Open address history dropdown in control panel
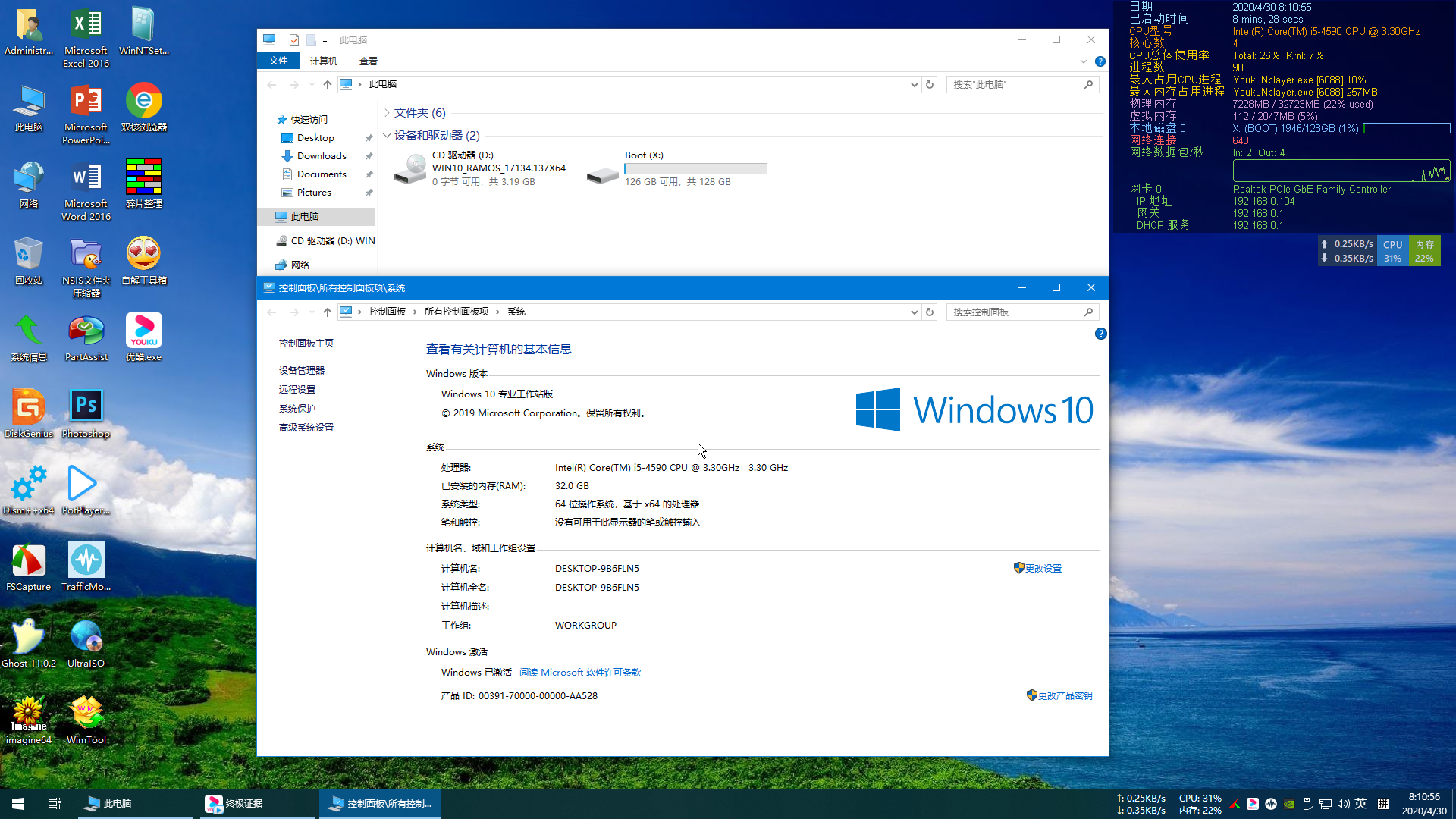This screenshot has width=1456, height=819. [x=914, y=312]
